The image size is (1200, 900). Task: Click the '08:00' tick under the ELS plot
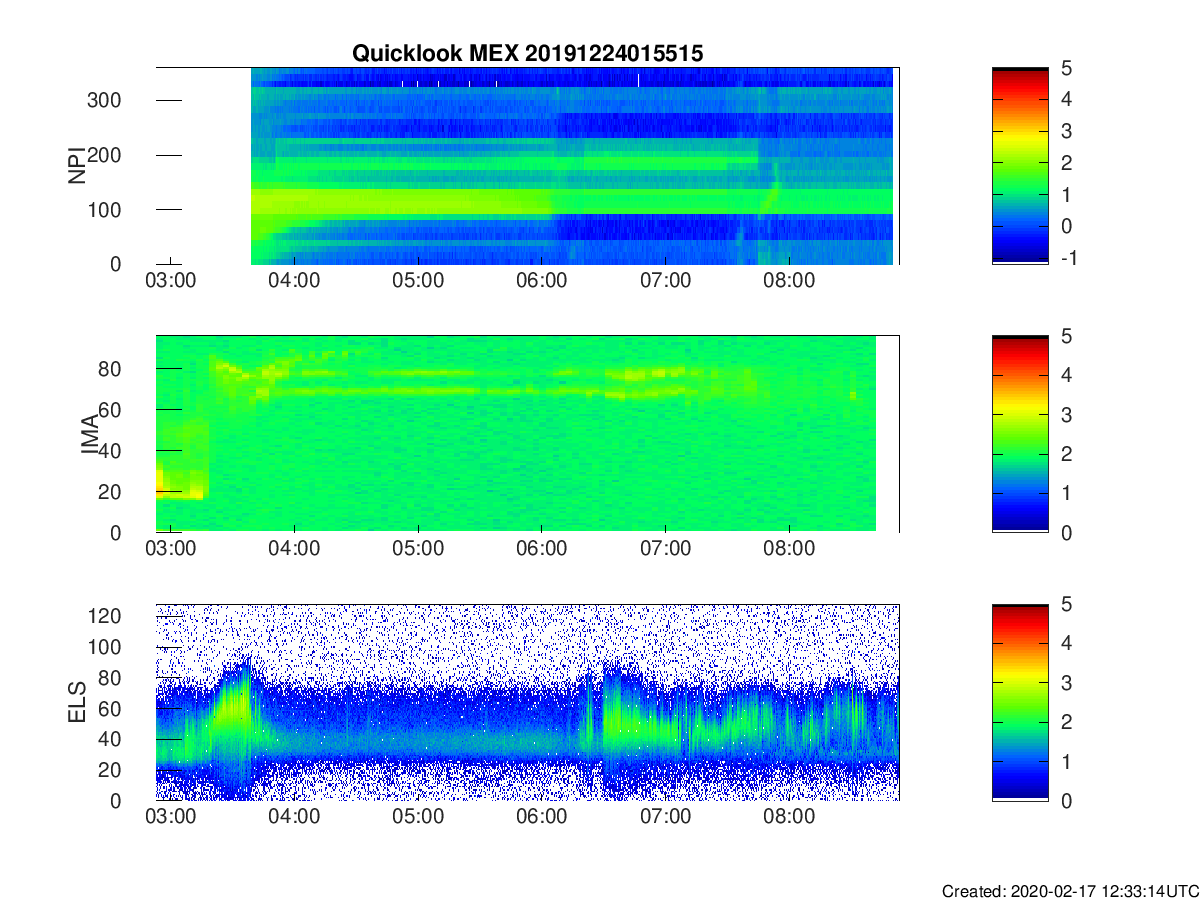click(x=789, y=817)
